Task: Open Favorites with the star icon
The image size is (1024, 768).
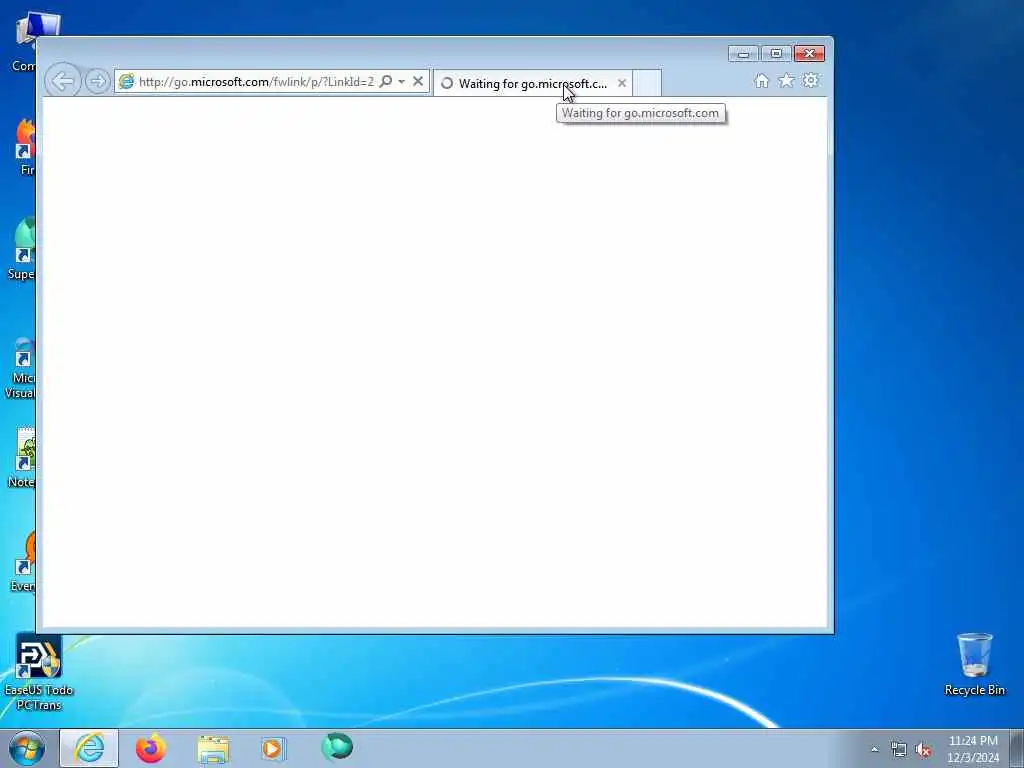Action: [786, 80]
